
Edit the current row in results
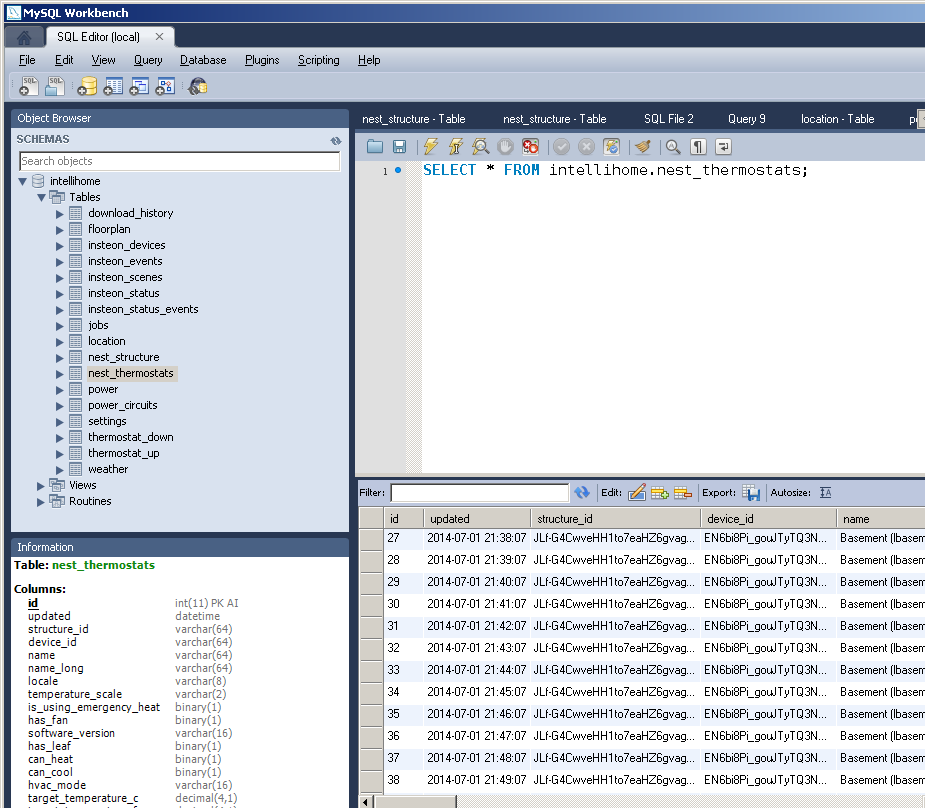637,492
